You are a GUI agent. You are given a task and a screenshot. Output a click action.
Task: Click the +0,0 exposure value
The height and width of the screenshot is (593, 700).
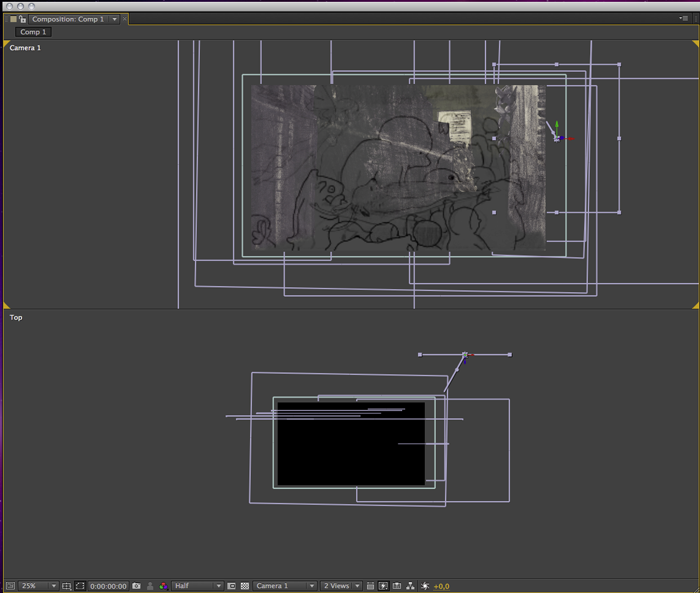click(442, 586)
